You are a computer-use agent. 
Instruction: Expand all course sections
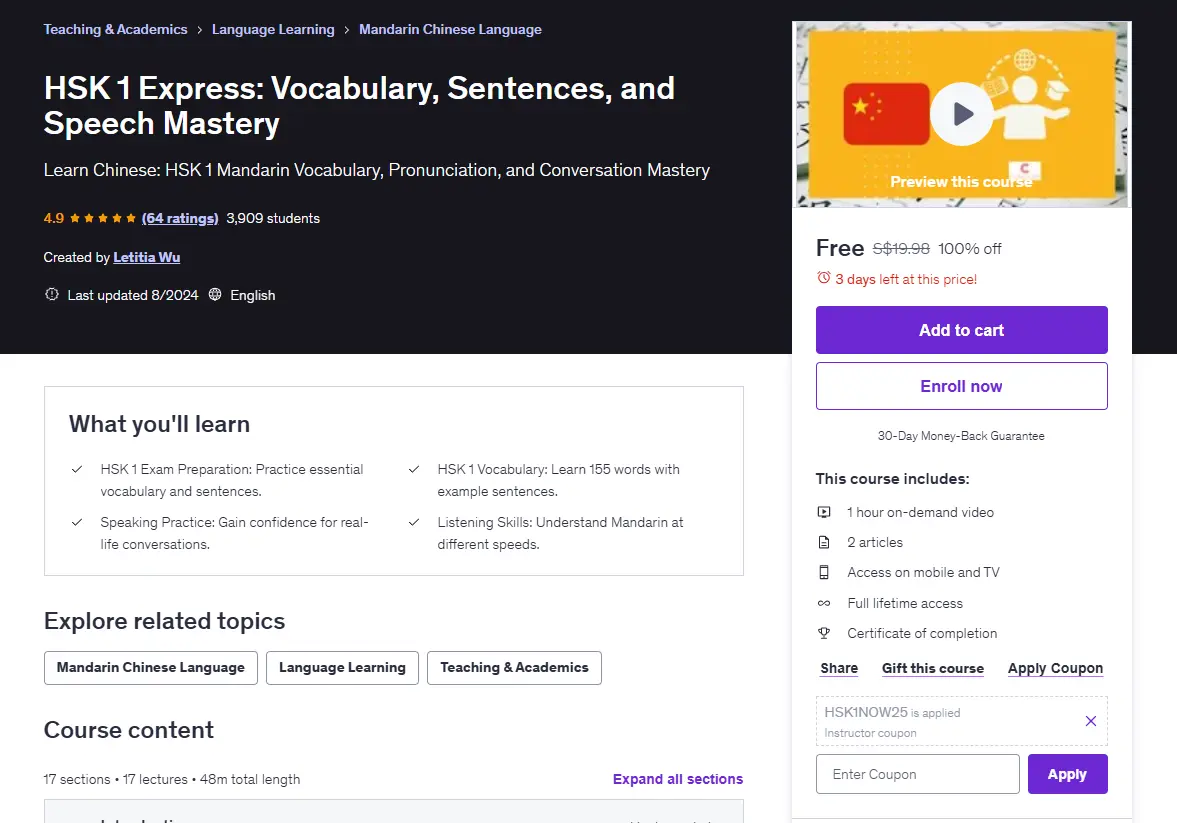coord(678,779)
